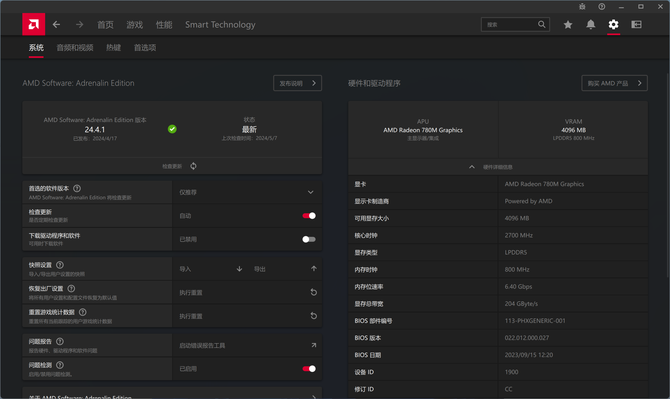Click the green up-to-date checkmark

coord(172,129)
